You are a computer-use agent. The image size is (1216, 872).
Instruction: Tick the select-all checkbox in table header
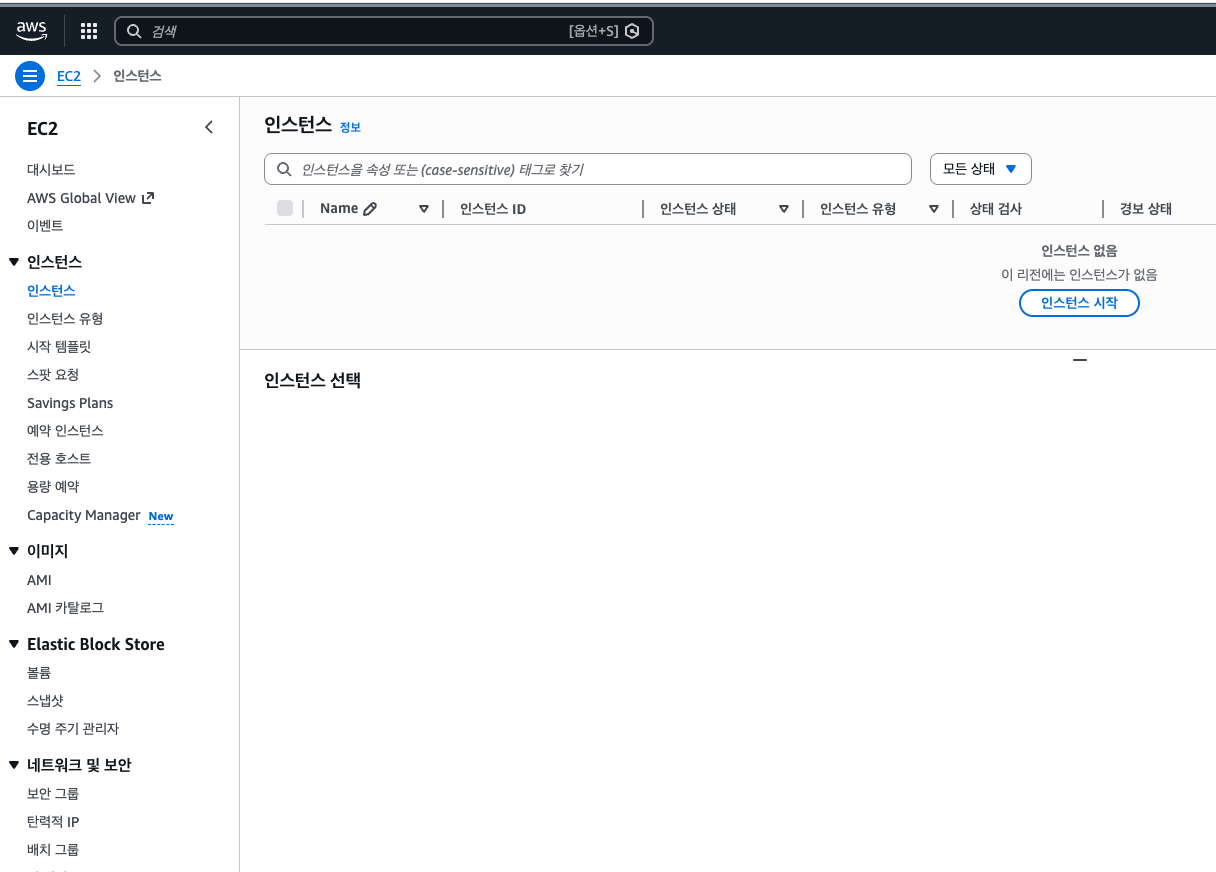285,208
